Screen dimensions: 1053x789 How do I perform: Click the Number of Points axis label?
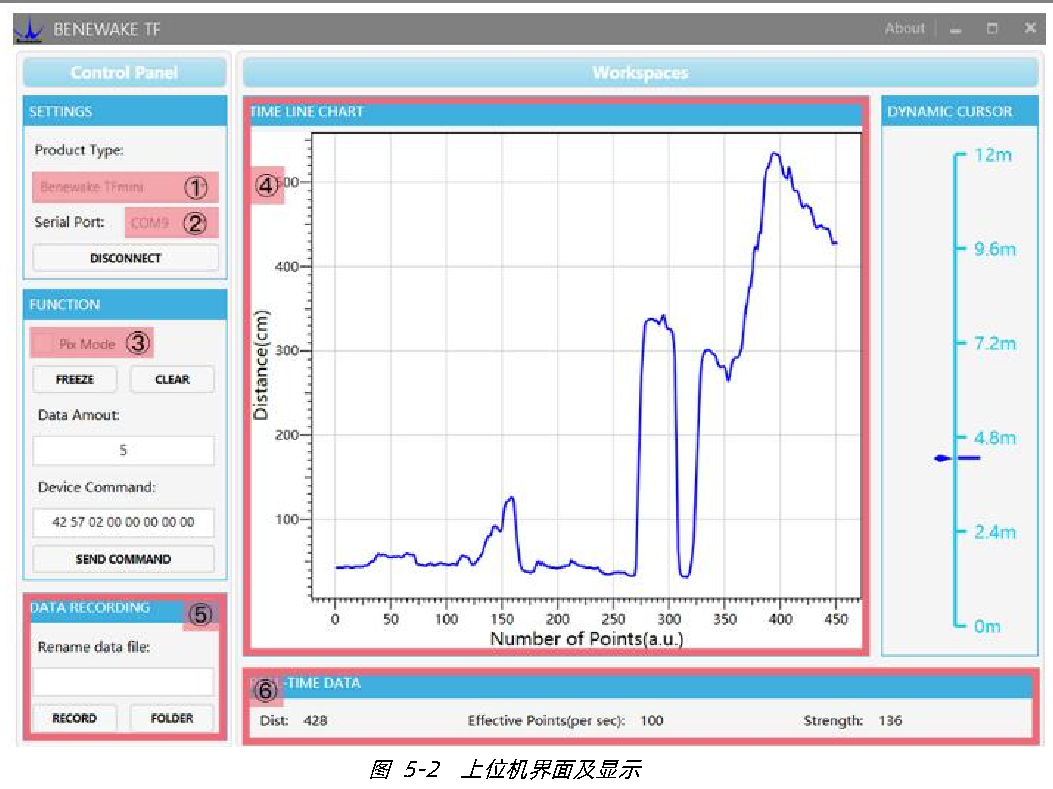pyautogui.click(x=586, y=639)
